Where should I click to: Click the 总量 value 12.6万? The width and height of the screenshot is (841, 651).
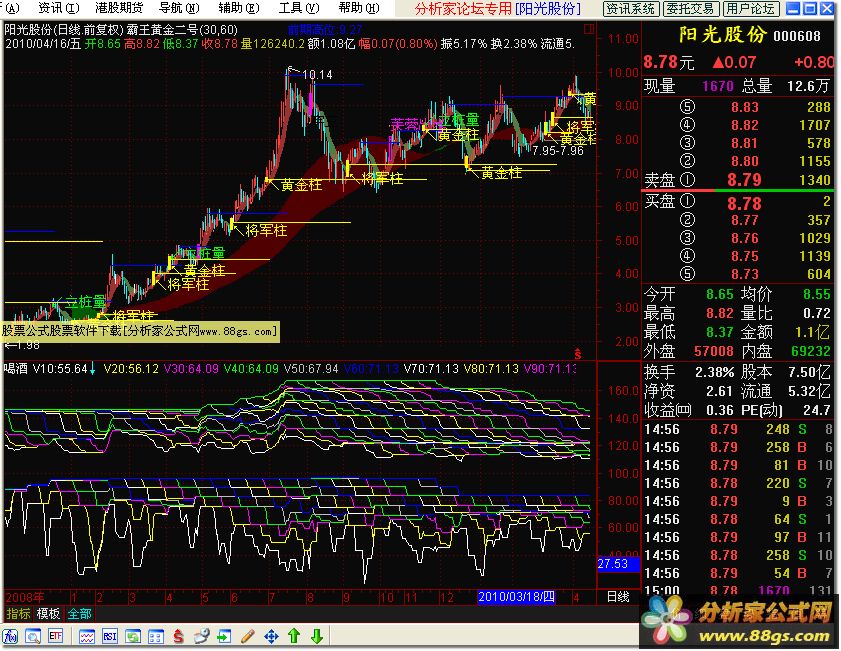[808, 86]
